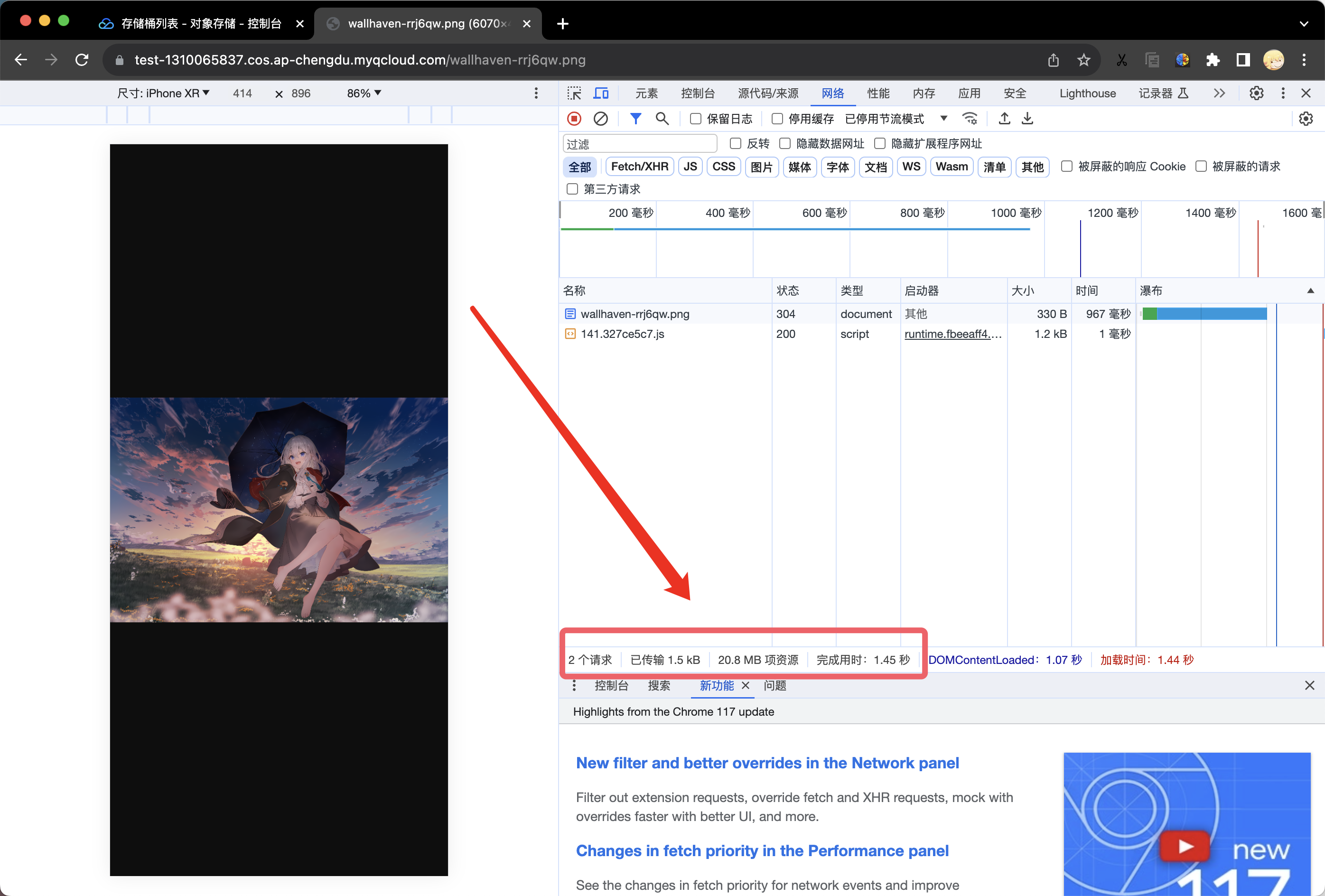
Task: Play the Chrome 117 video thumbnail
Action: [x=1185, y=846]
